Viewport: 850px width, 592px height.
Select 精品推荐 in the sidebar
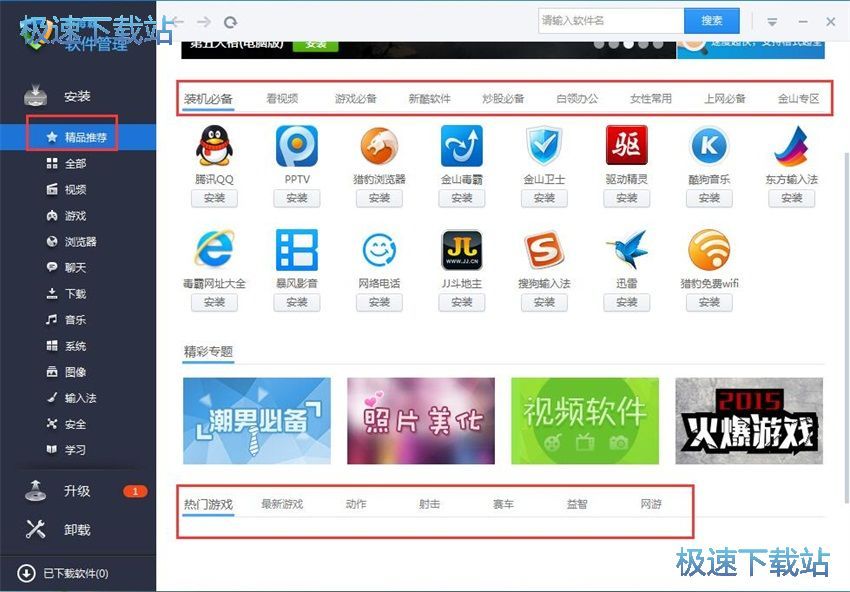[78, 137]
